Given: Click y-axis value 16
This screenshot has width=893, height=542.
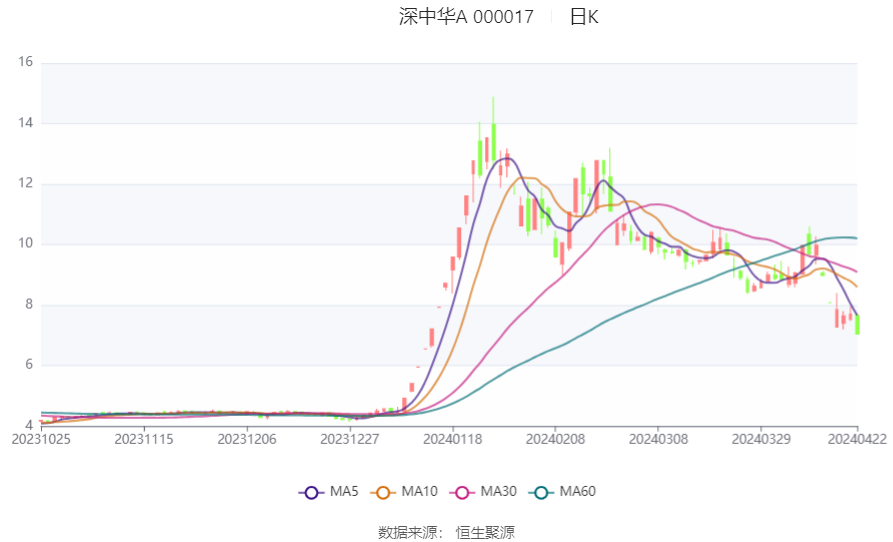Looking at the screenshot, I should tap(26, 61).
